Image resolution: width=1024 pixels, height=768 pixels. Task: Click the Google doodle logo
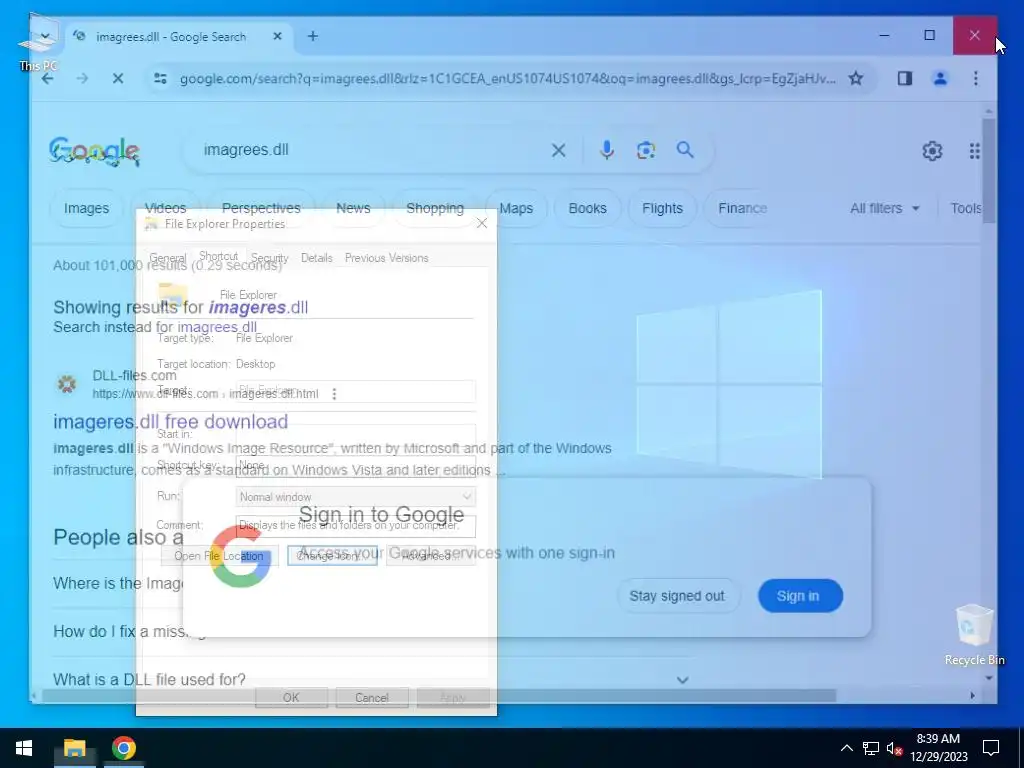(94, 152)
